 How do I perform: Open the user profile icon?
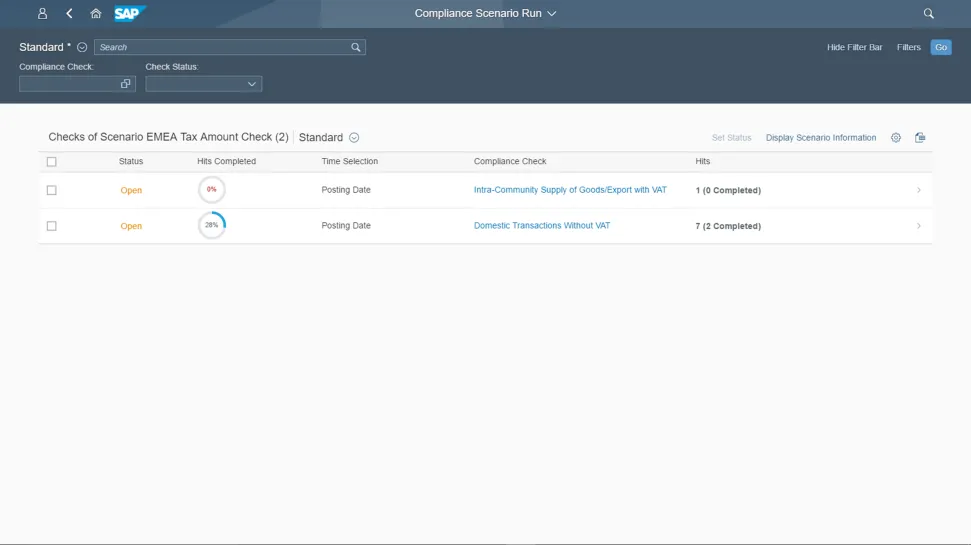click(x=42, y=14)
